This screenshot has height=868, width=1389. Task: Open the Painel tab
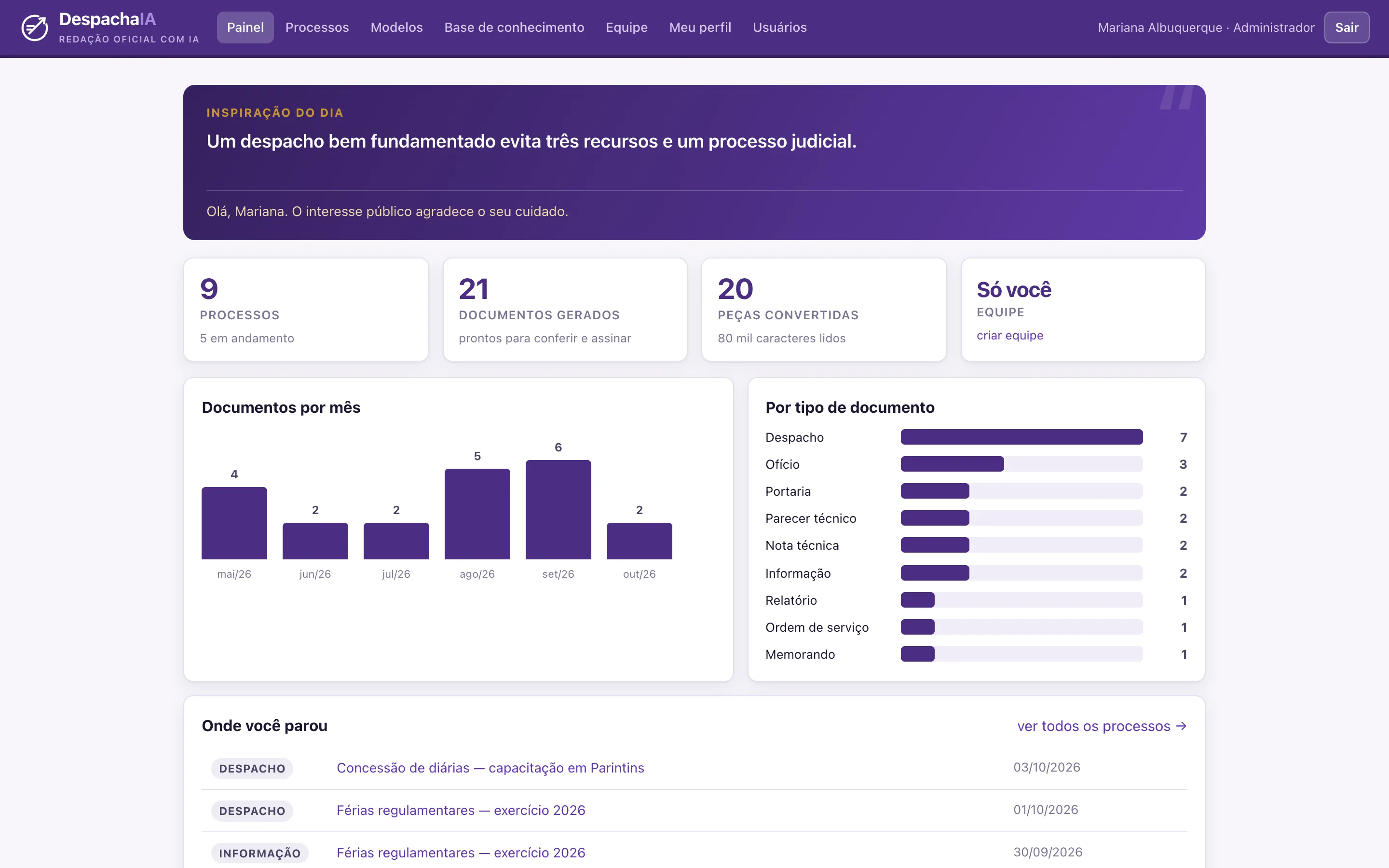coord(245,27)
